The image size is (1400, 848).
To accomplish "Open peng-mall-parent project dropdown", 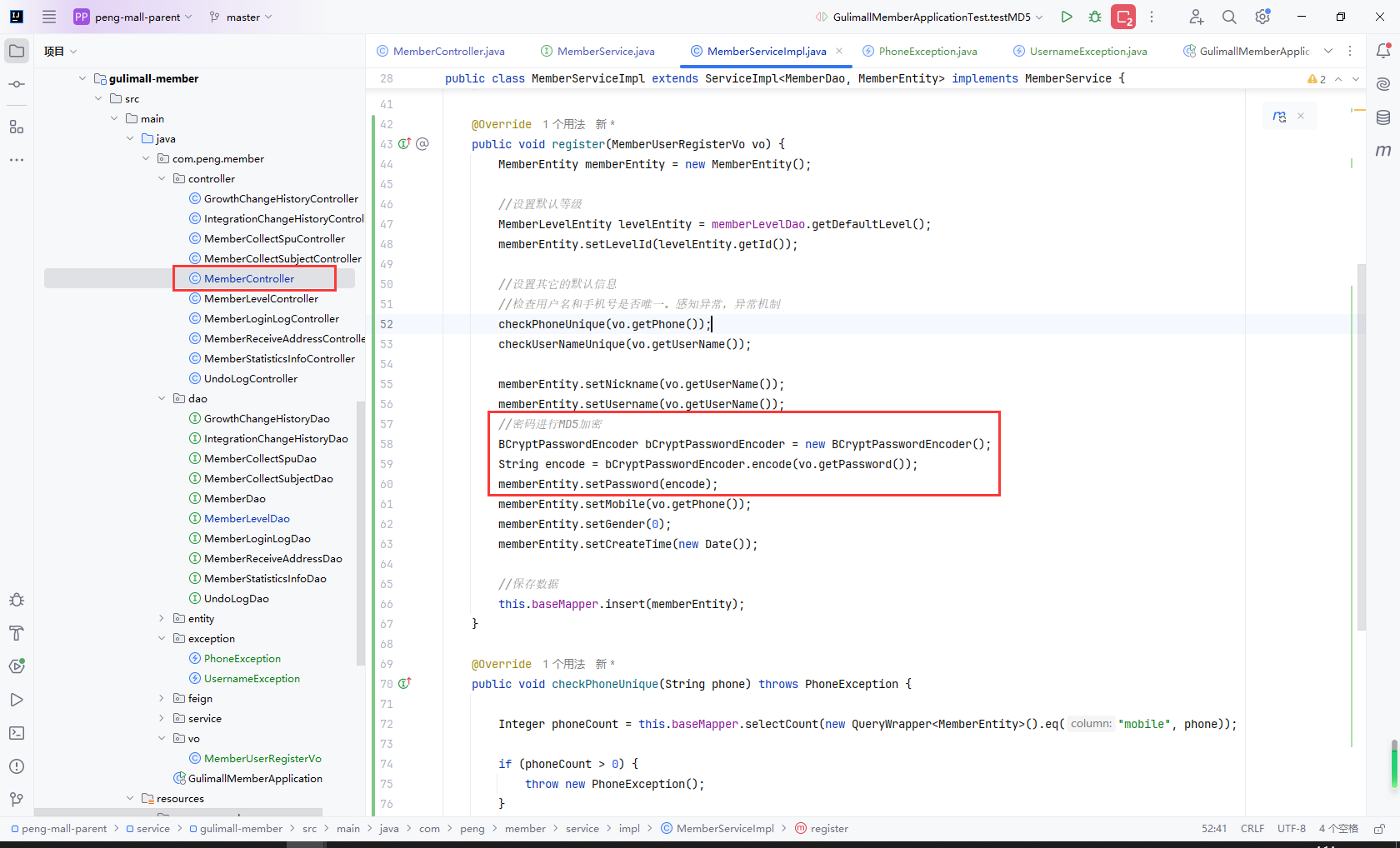I will click(133, 17).
